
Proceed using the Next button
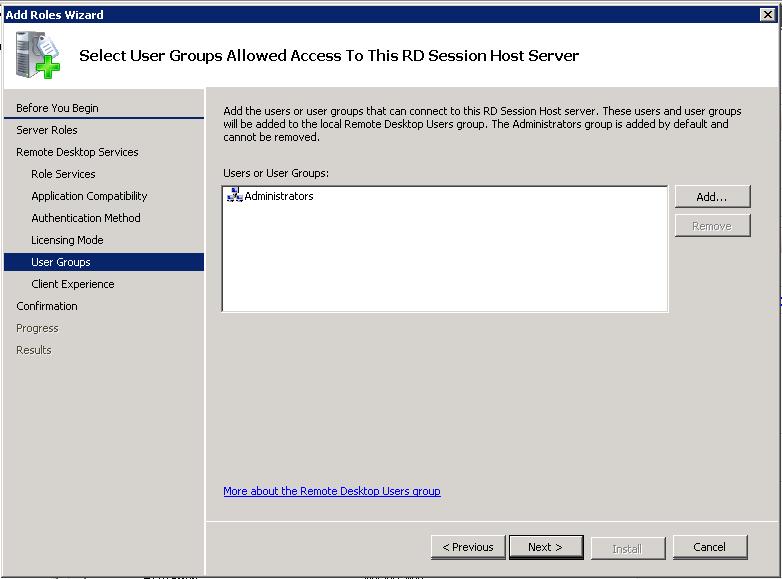point(545,547)
